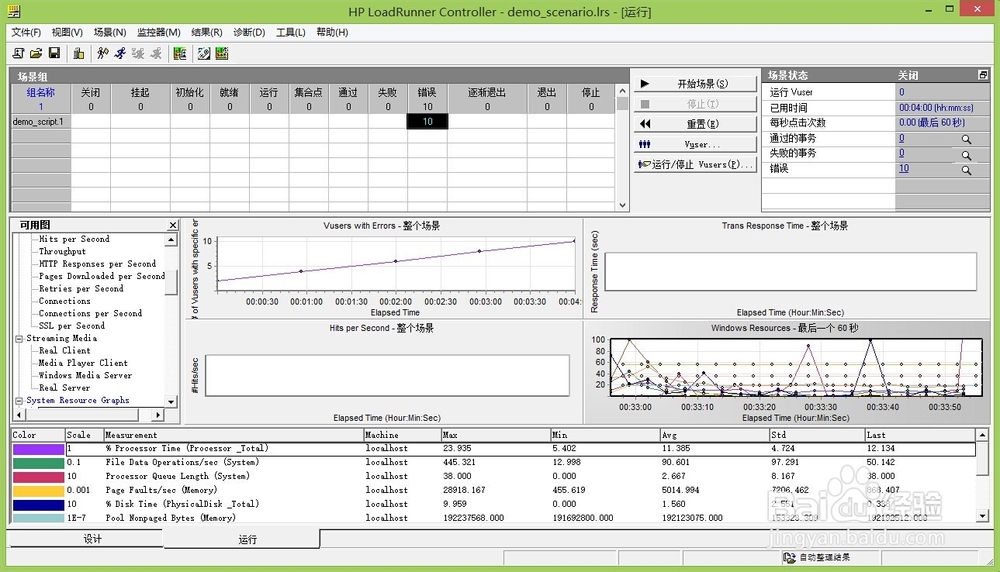The image size is (1000, 572).
Task: Click the purple % Processor Time color swatch
Action: coord(38,449)
